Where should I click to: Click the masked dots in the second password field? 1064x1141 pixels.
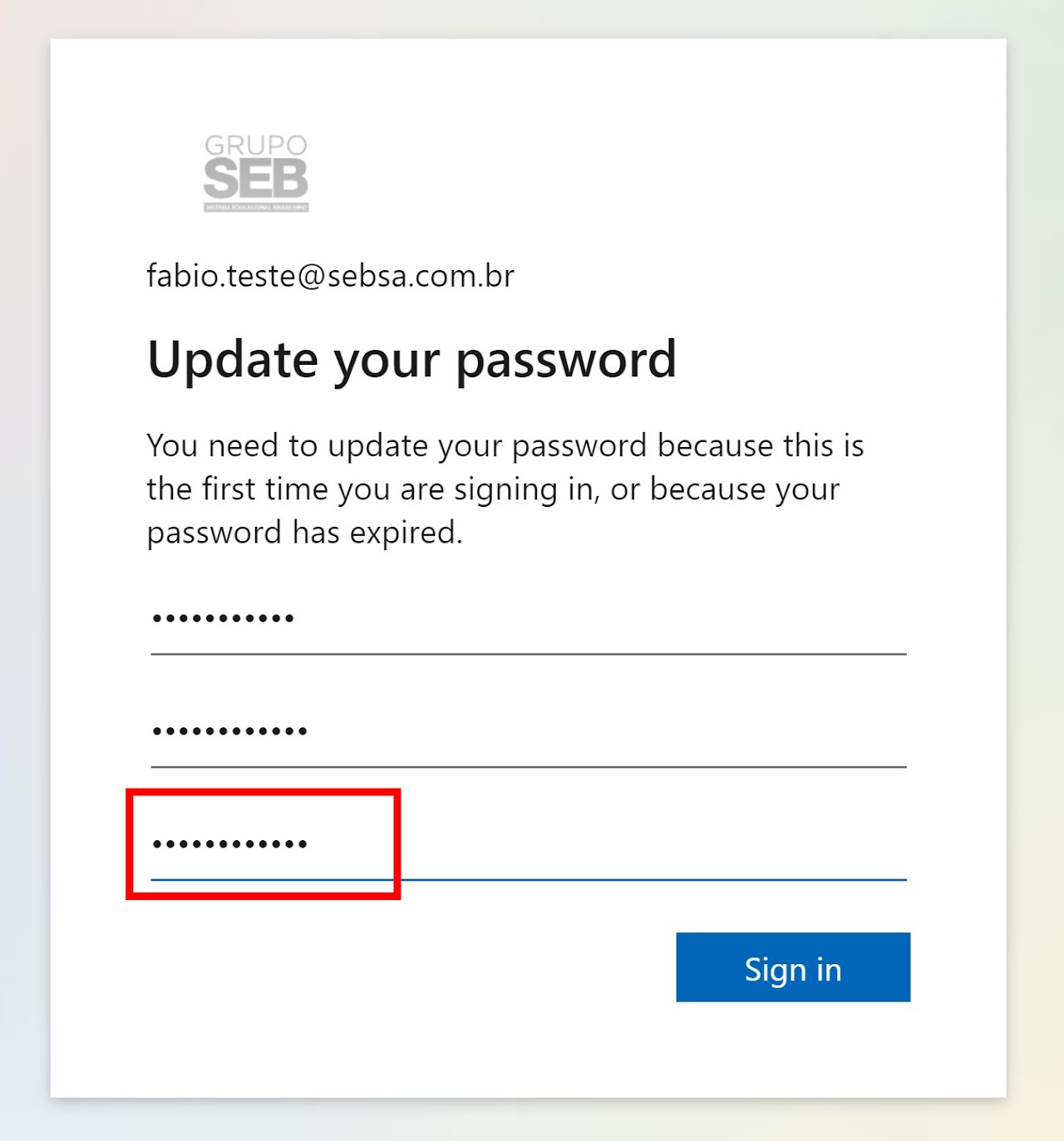229,732
